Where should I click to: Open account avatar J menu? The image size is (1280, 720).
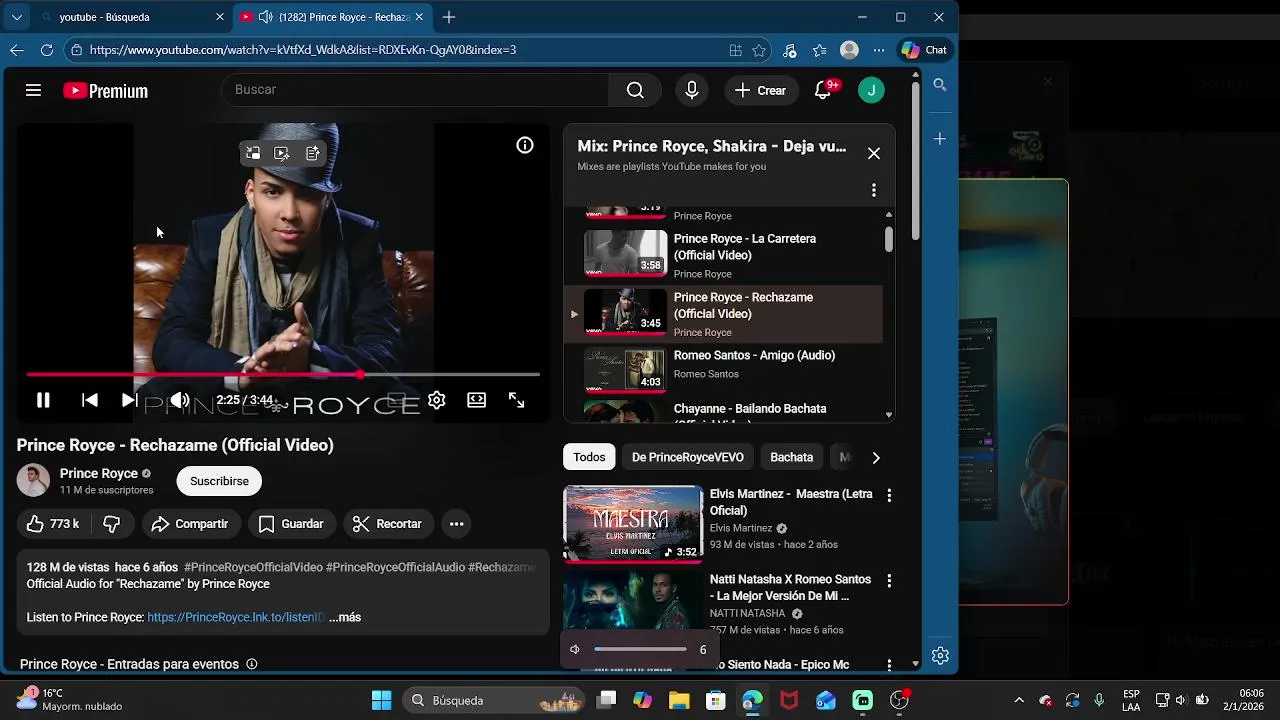(x=871, y=90)
